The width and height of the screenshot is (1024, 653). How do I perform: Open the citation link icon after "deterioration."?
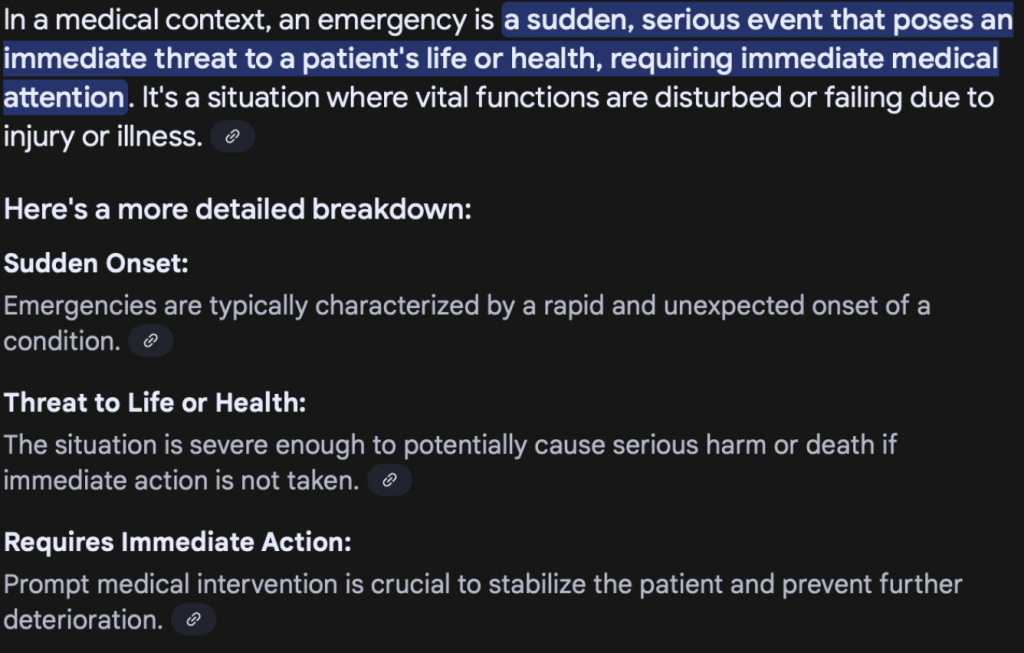(194, 620)
